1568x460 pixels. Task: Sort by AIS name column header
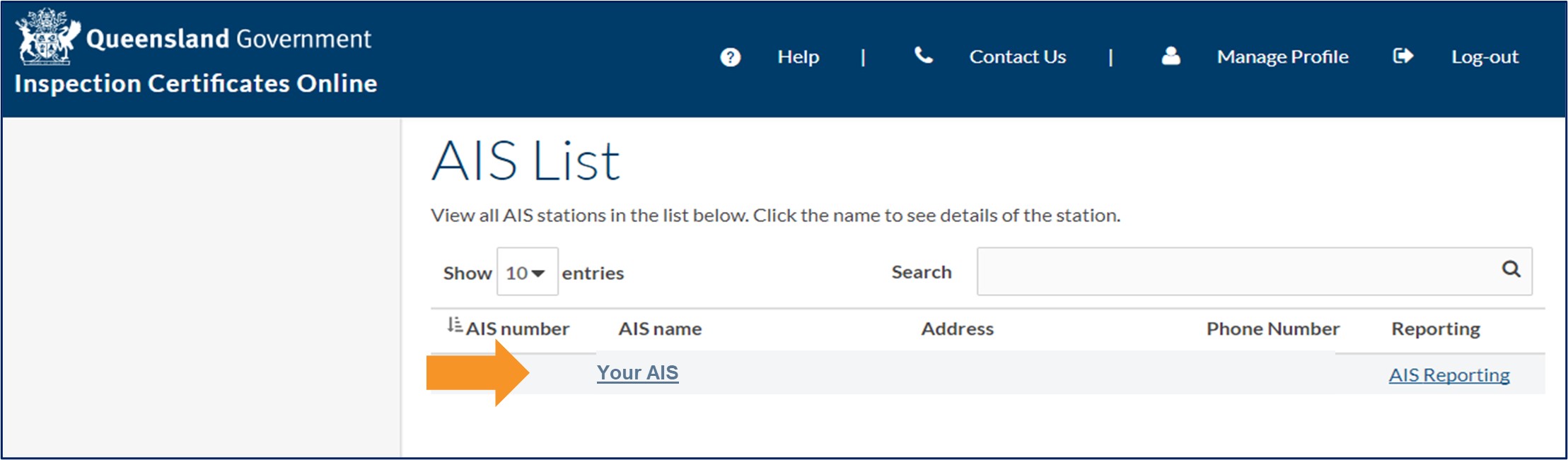point(660,329)
